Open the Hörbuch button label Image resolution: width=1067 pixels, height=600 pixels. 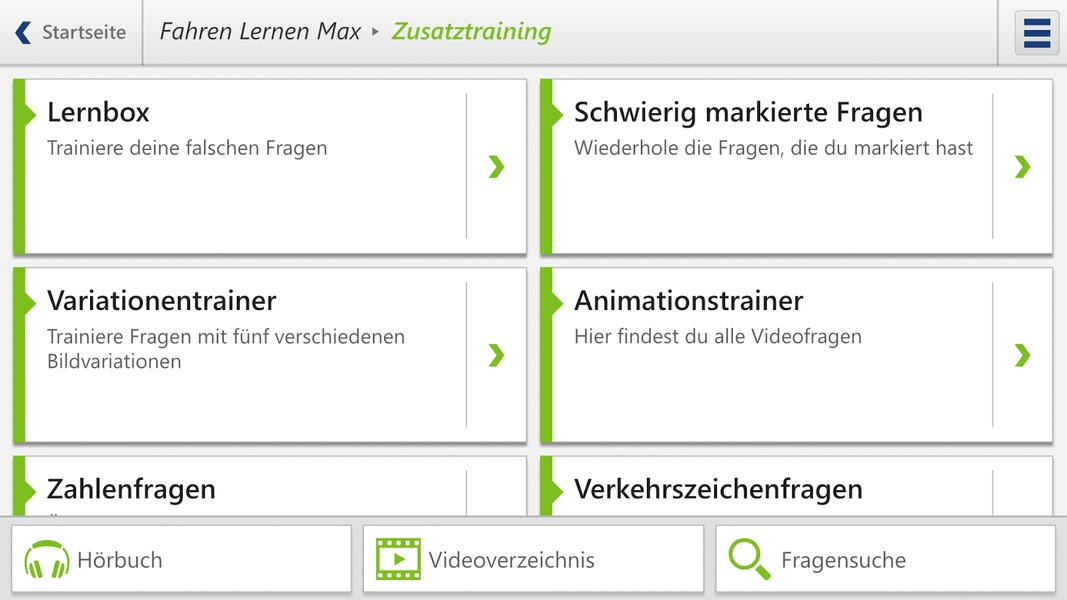120,560
